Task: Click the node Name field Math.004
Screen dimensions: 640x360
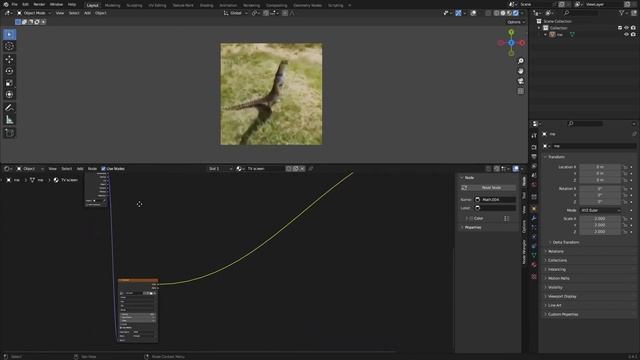Action: [495, 200]
